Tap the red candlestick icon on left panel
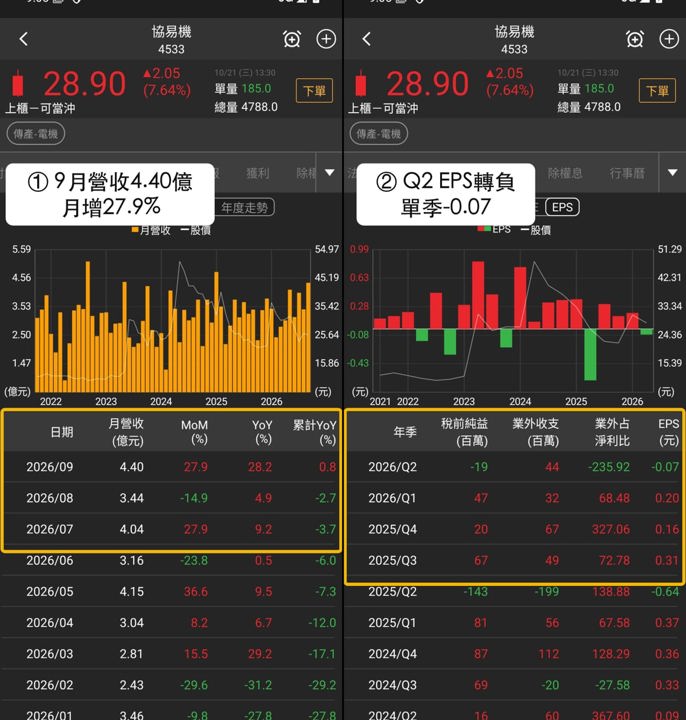686x720 pixels. 18,83
